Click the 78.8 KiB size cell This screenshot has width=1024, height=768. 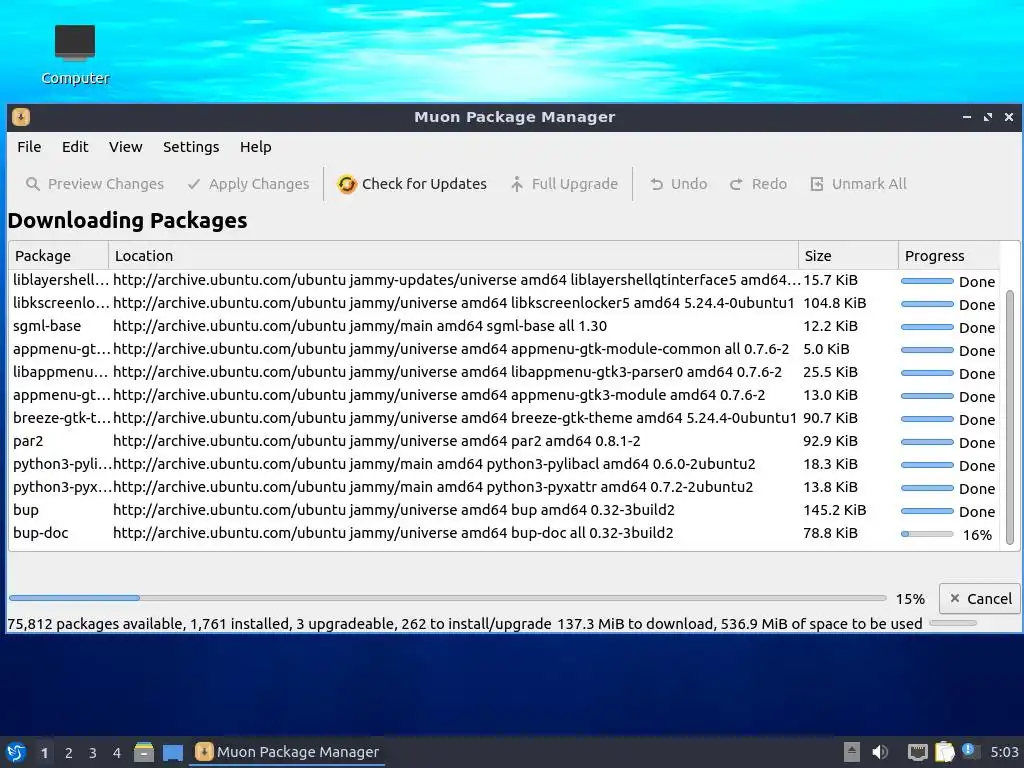pyautogui.click(x=830, y=533)
